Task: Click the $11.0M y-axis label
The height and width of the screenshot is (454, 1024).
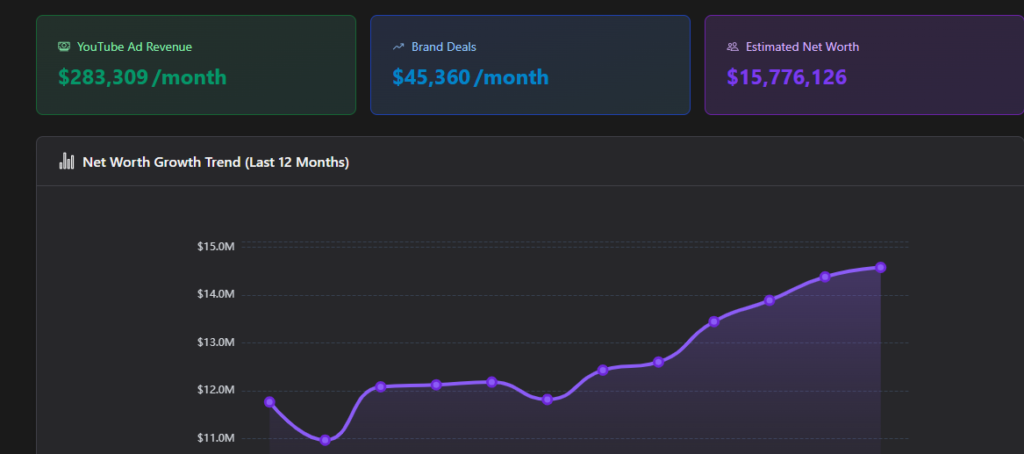Action: point(217,438)
